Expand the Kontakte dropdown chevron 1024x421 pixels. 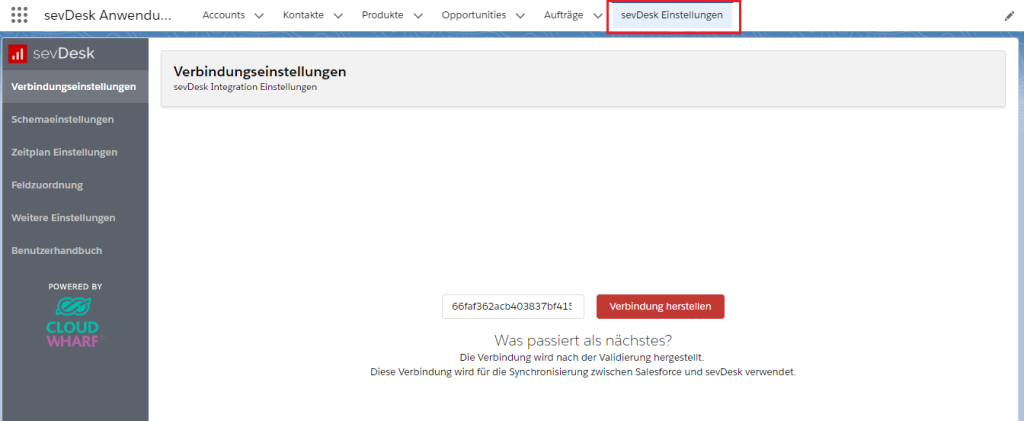338,16
